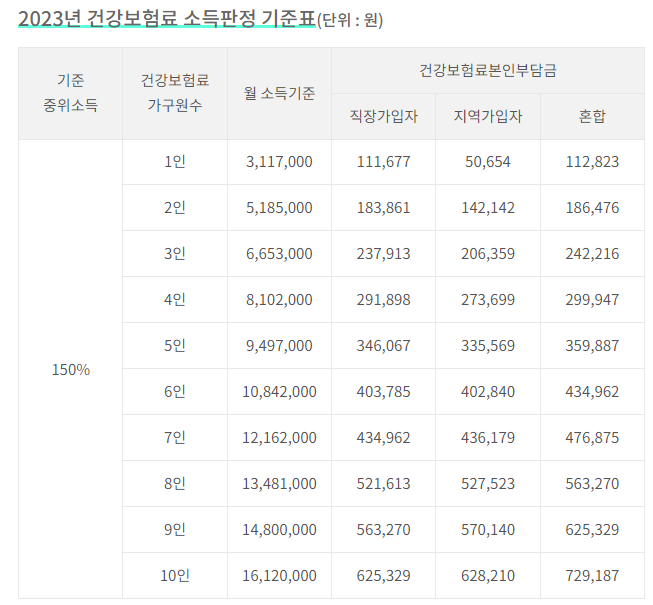Click the 월 소득기준 column header

279,93
